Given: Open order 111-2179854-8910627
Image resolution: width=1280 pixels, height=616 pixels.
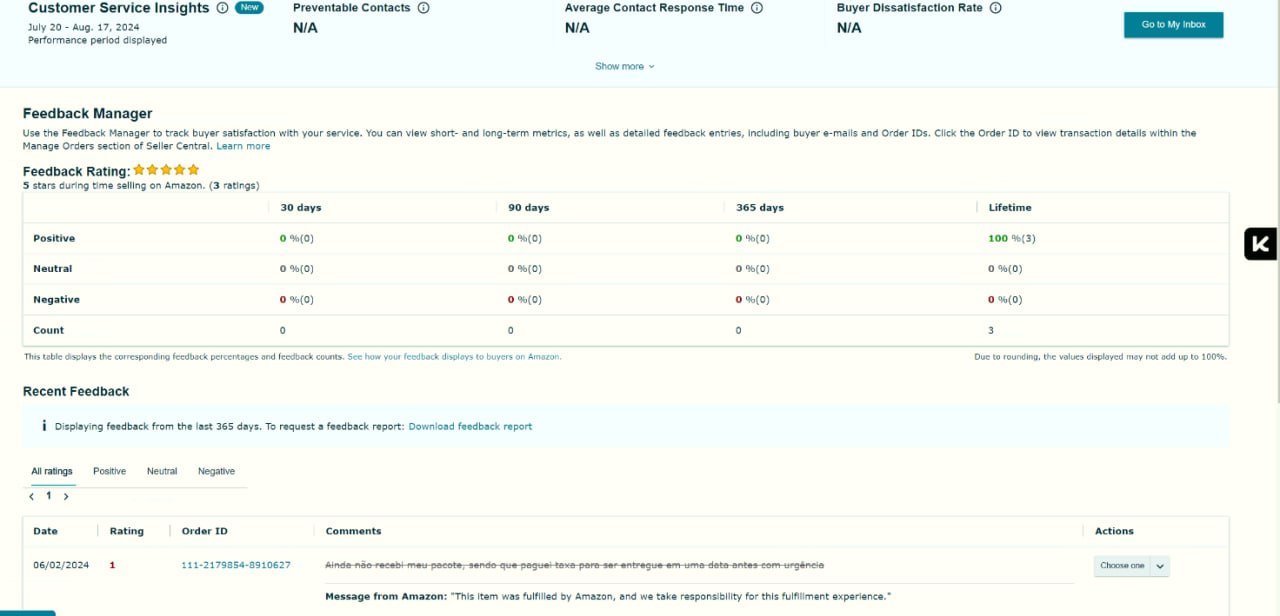Looking at the screenshot, I should [x=236, y=565].
